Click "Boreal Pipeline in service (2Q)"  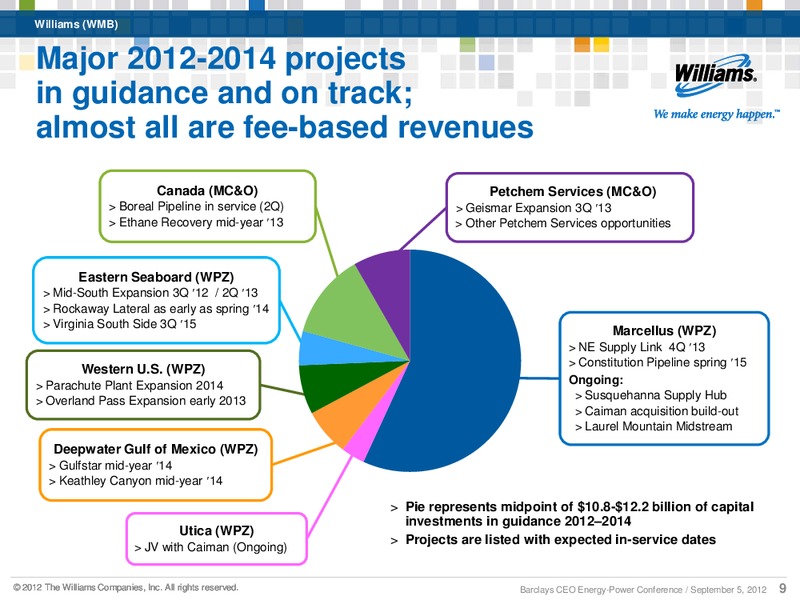[x=201, y=206]
